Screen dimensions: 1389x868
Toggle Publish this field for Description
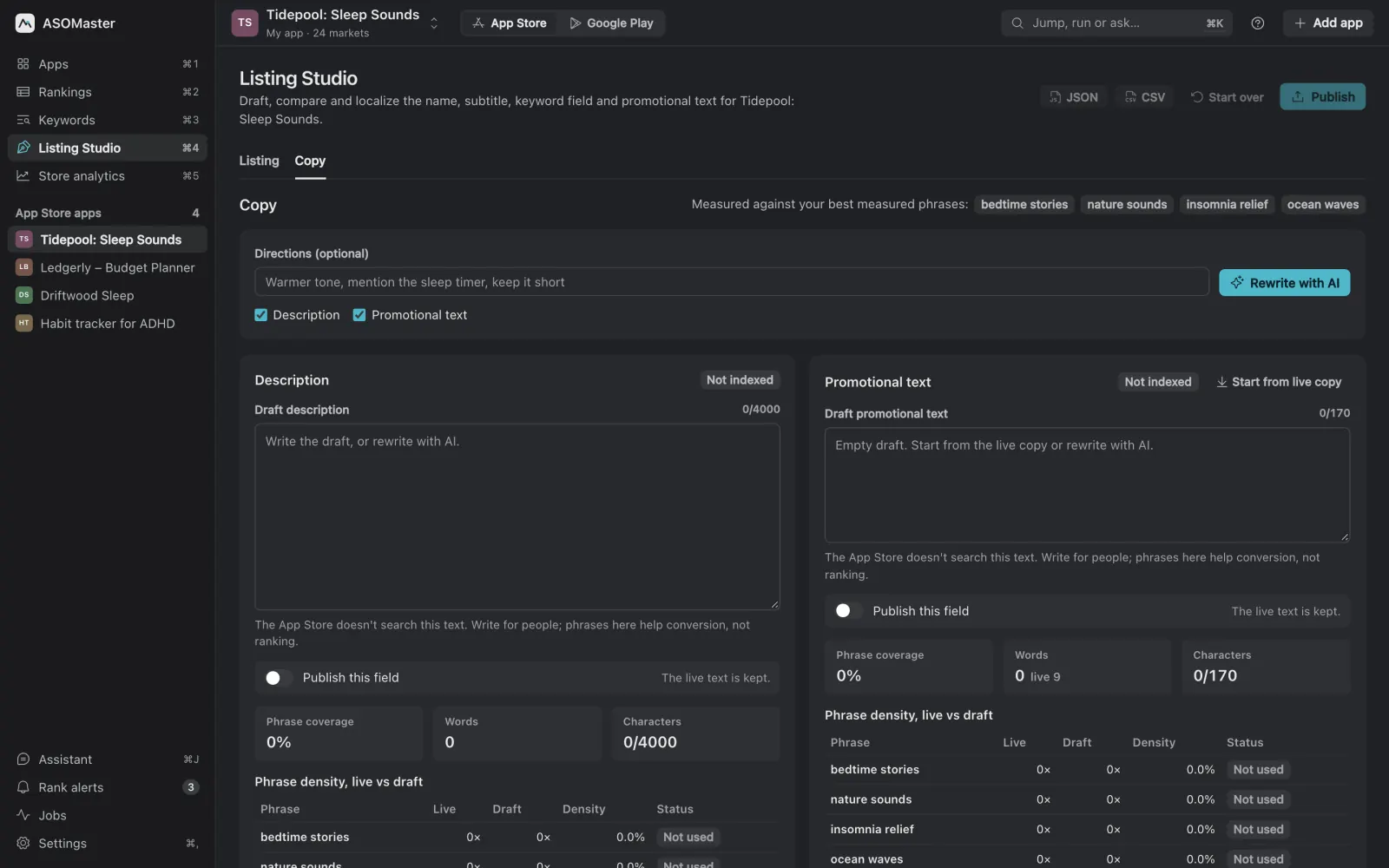(278, 678)
